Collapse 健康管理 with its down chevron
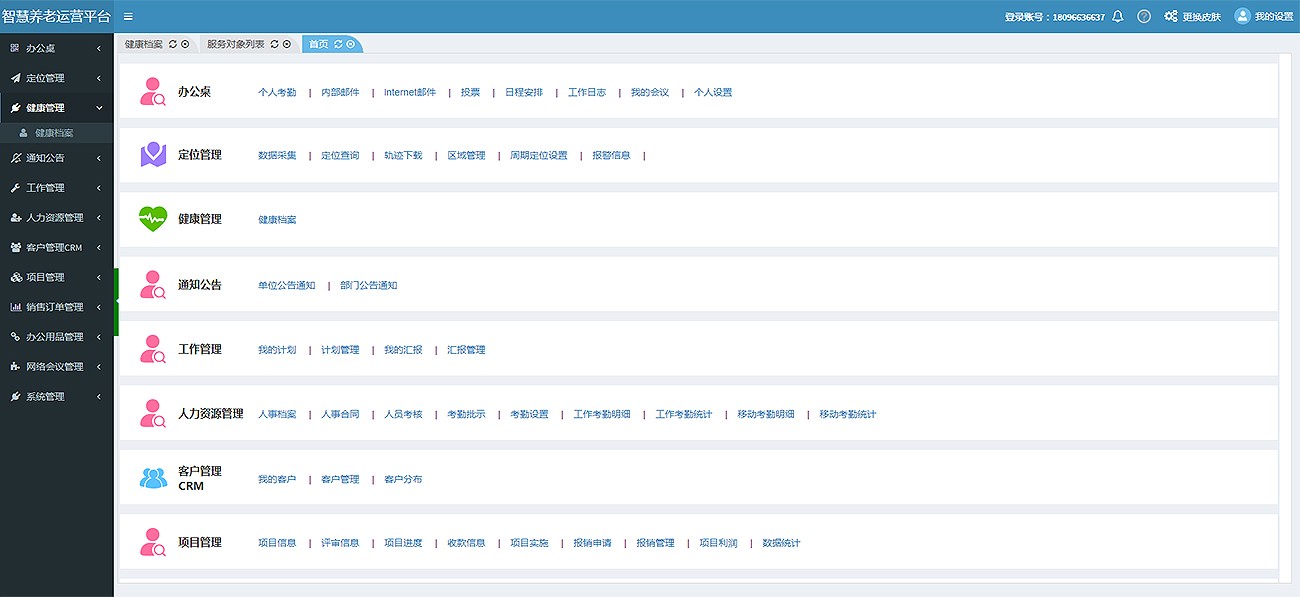The width and height of the screenshot is (1300, 597). tap(99, 108)
